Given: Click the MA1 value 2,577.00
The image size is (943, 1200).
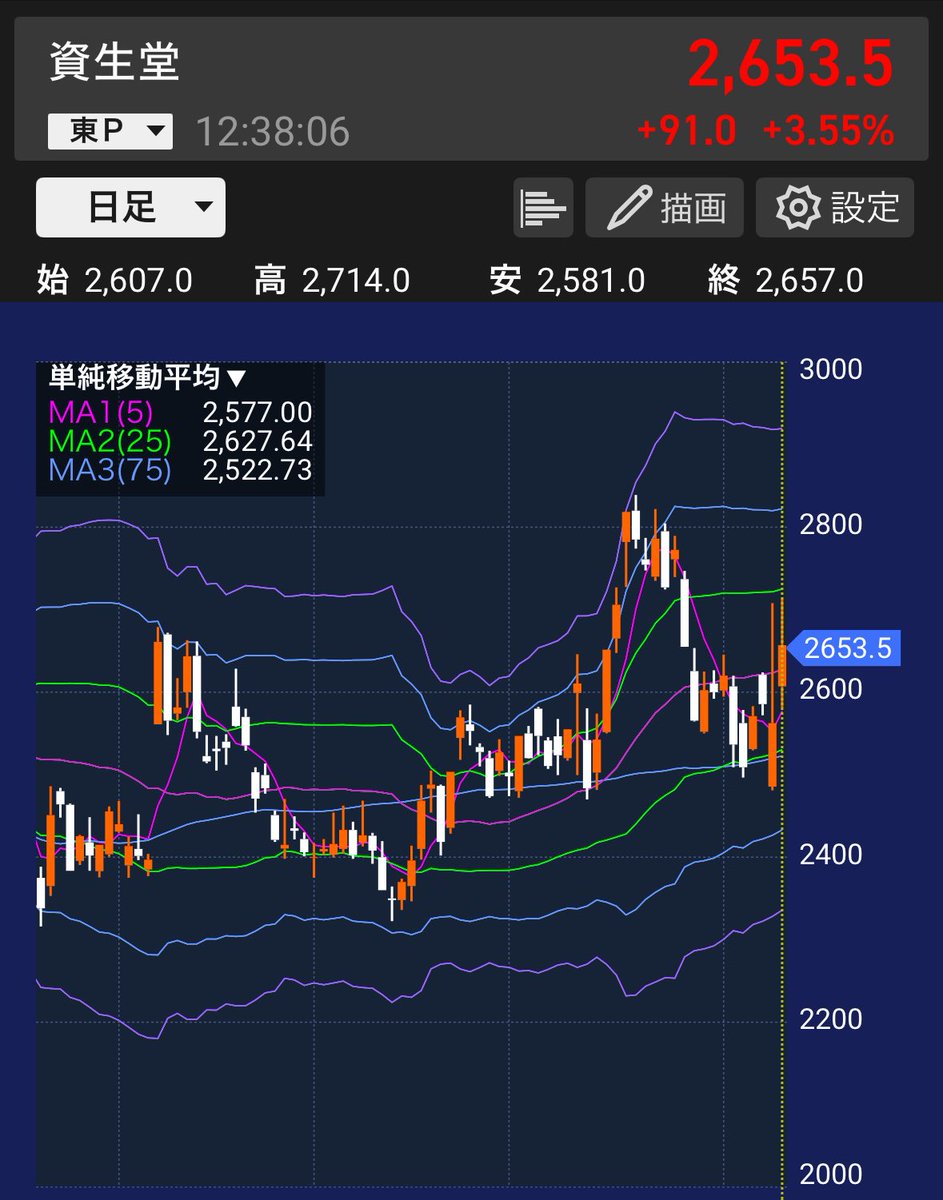Looking at the screenshot, I should click(x=257, y=412).
